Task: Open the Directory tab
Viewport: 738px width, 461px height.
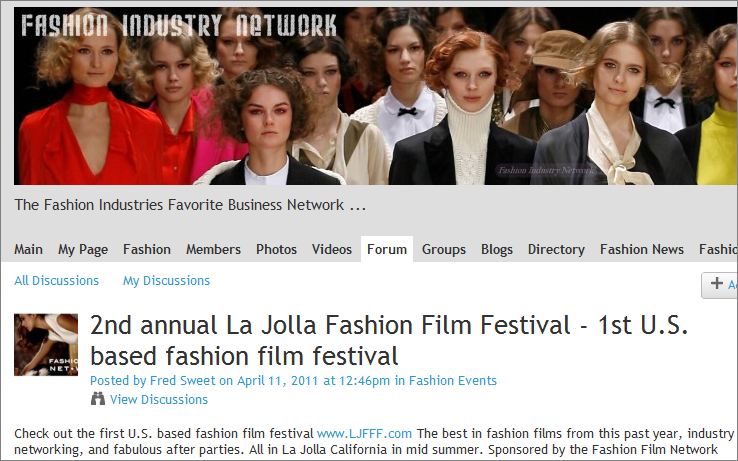Action: [556, 249]
